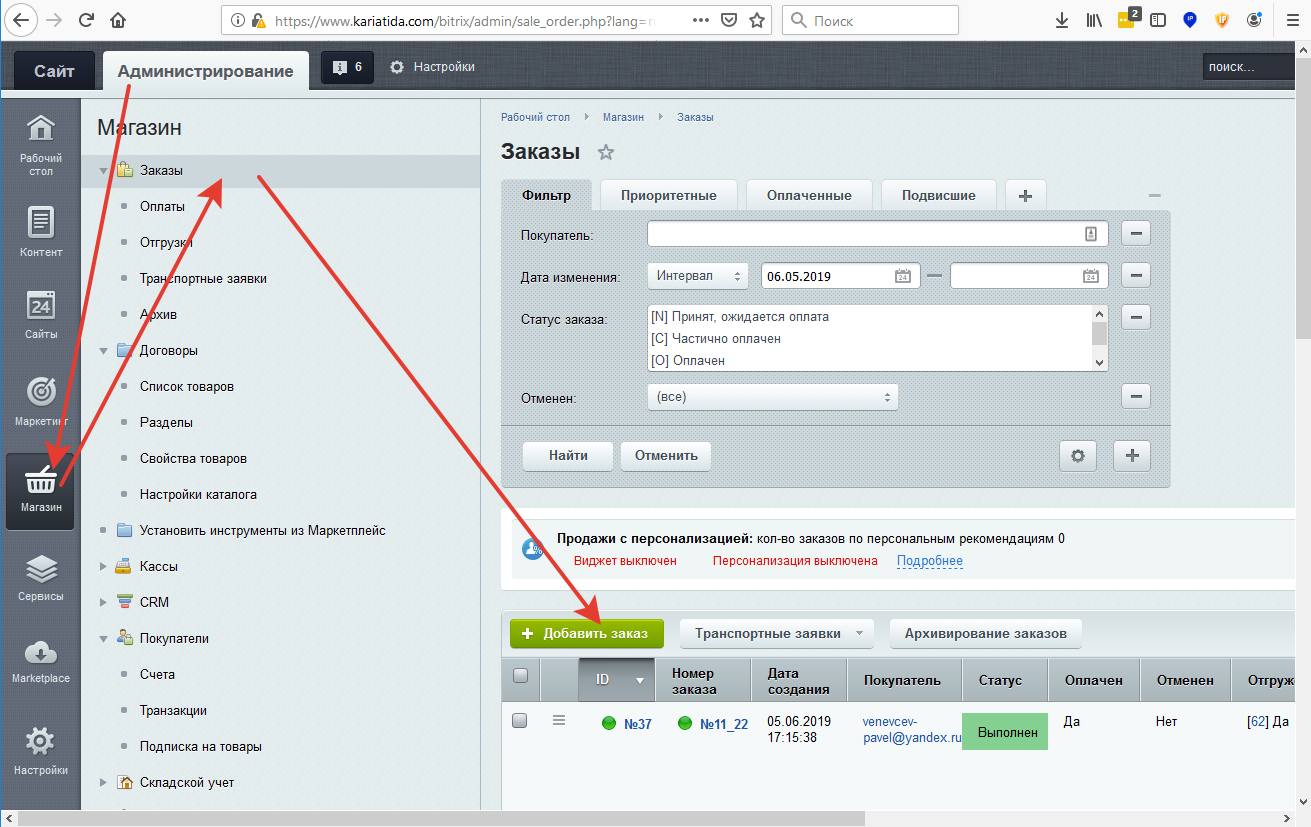Click the Подробнее link

coord(929,561)
